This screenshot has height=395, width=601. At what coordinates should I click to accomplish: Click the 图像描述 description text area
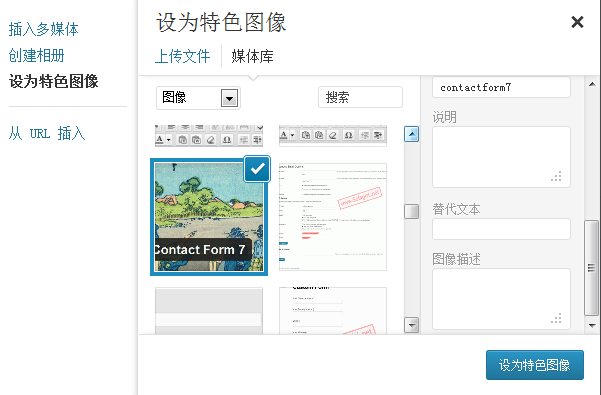pos(501,299)
